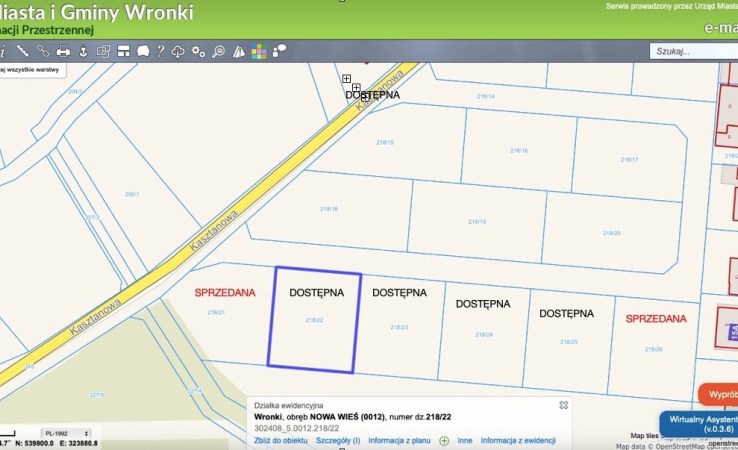Focus the Szukaj search field
This screenshot has width=738, height=450.
(694, 51)
